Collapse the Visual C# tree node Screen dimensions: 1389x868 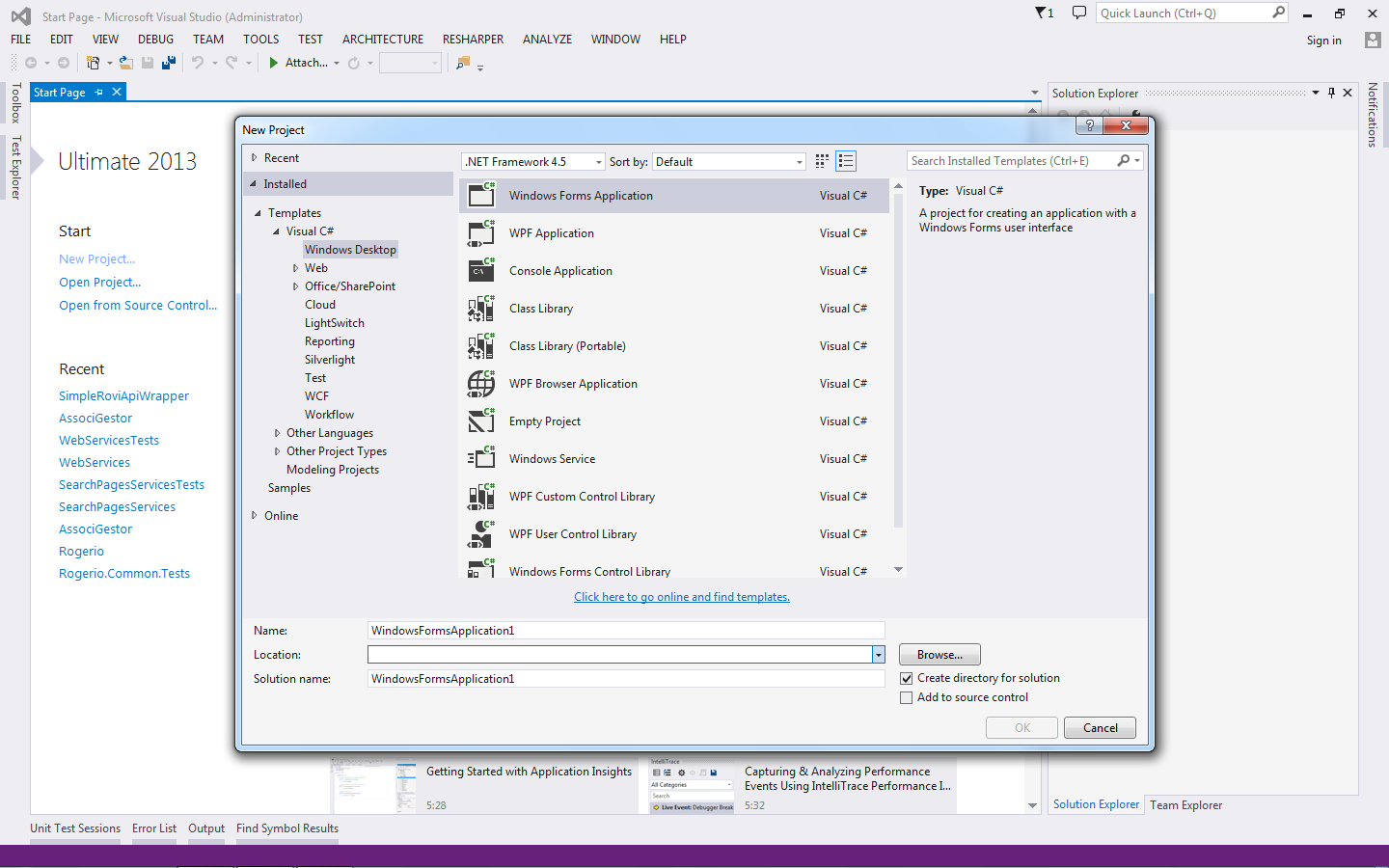276,231
